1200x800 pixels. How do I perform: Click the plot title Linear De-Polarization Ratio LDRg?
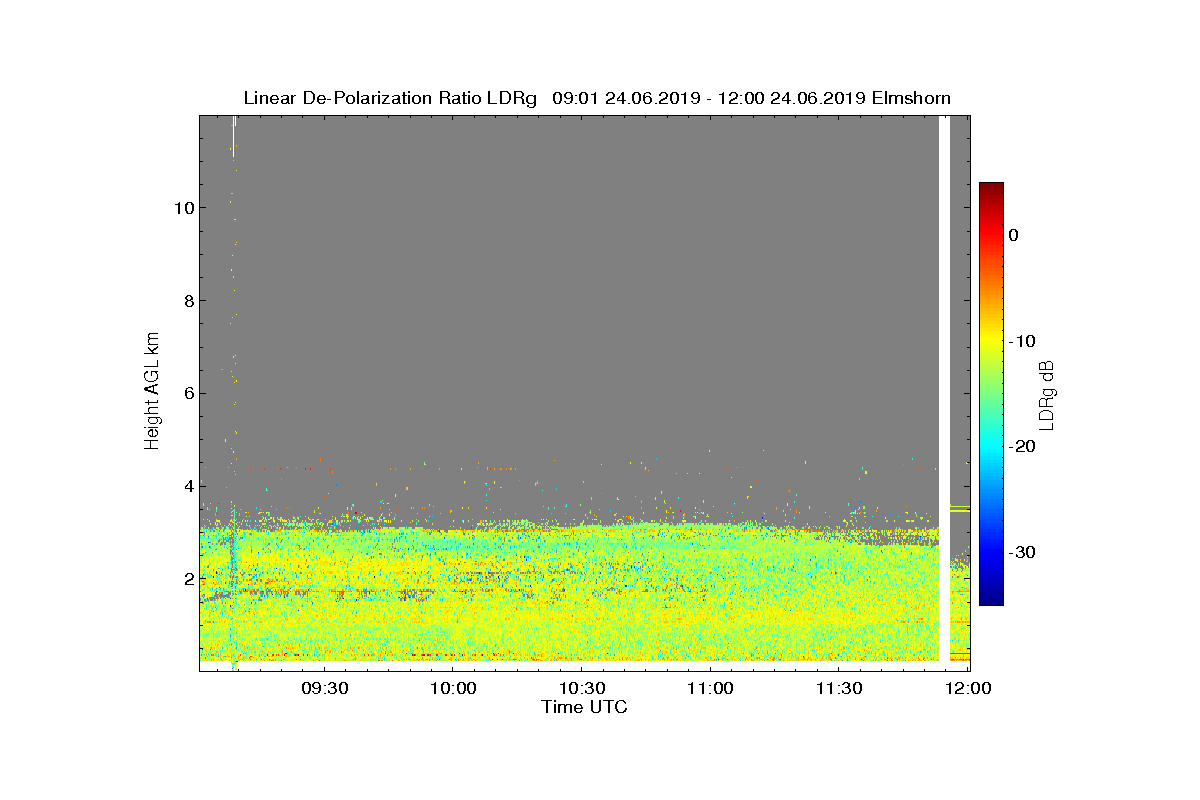click(390, 98)
